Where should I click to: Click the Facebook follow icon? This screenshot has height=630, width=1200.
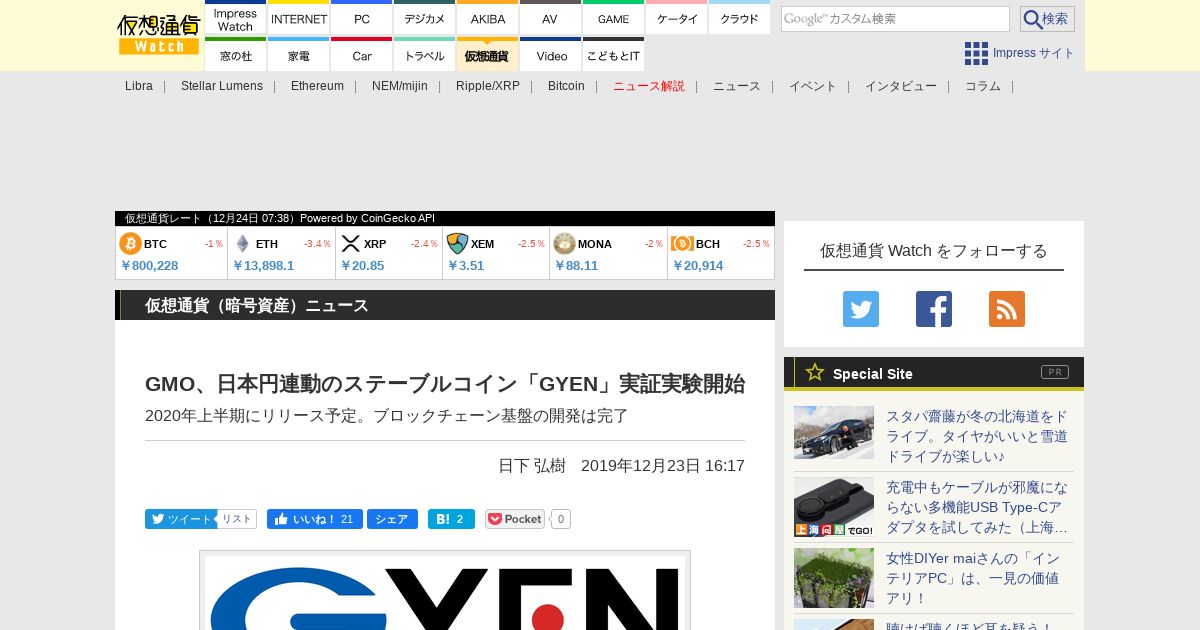tap(934, 309)
